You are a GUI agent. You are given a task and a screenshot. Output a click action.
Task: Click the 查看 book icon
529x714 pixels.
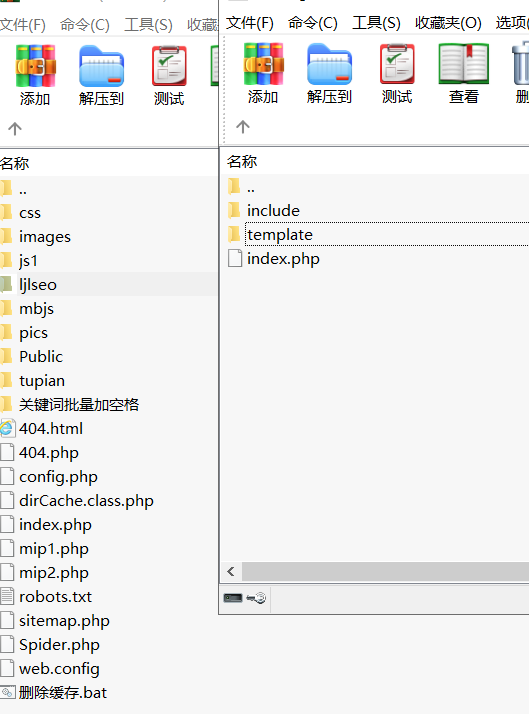pyautogui.click(x=463, y=64)
